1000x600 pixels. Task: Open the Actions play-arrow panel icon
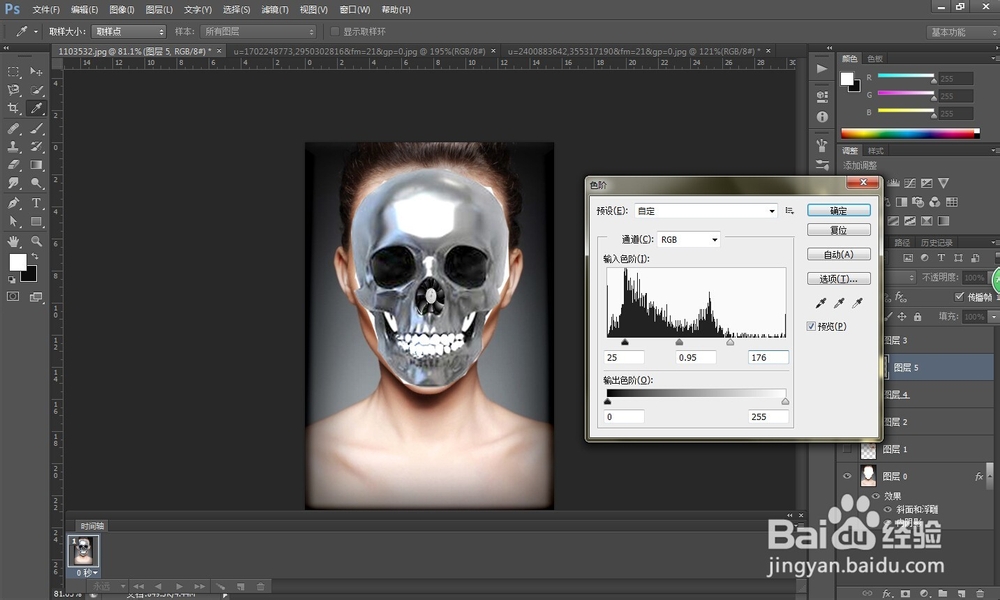822,69
